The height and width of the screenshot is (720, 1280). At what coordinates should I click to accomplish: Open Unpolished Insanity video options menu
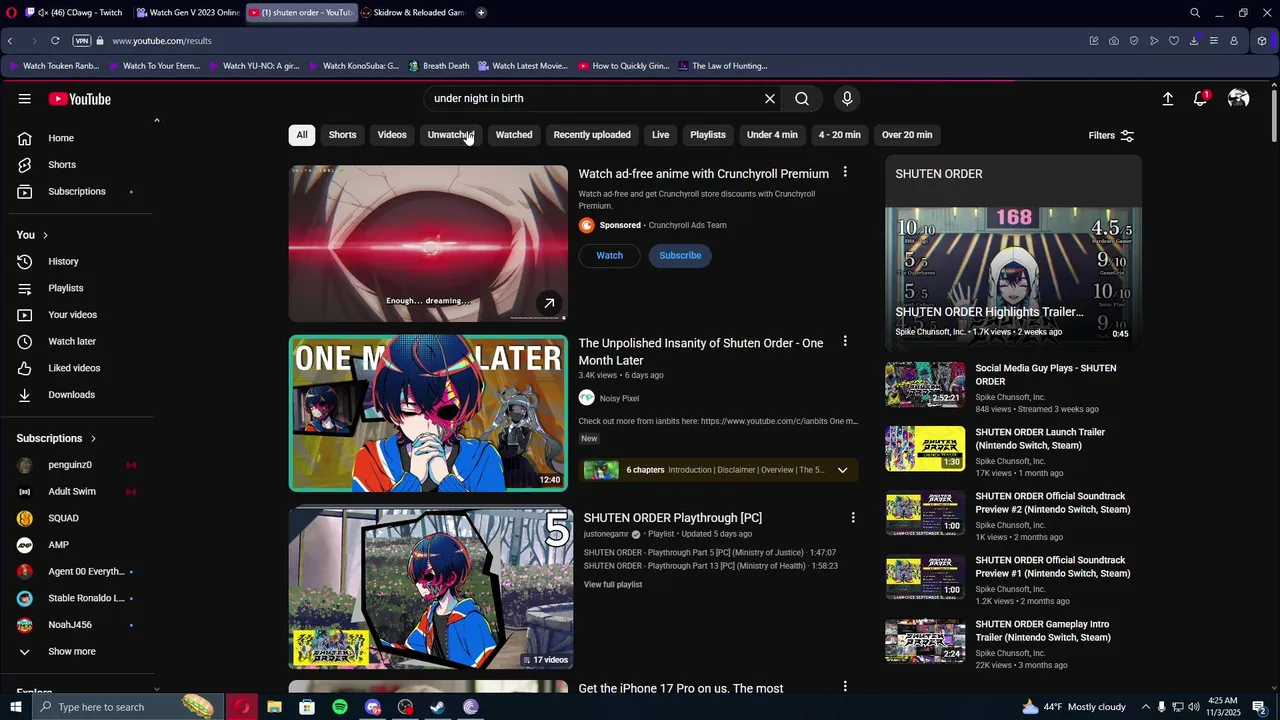tap(845, 342)
